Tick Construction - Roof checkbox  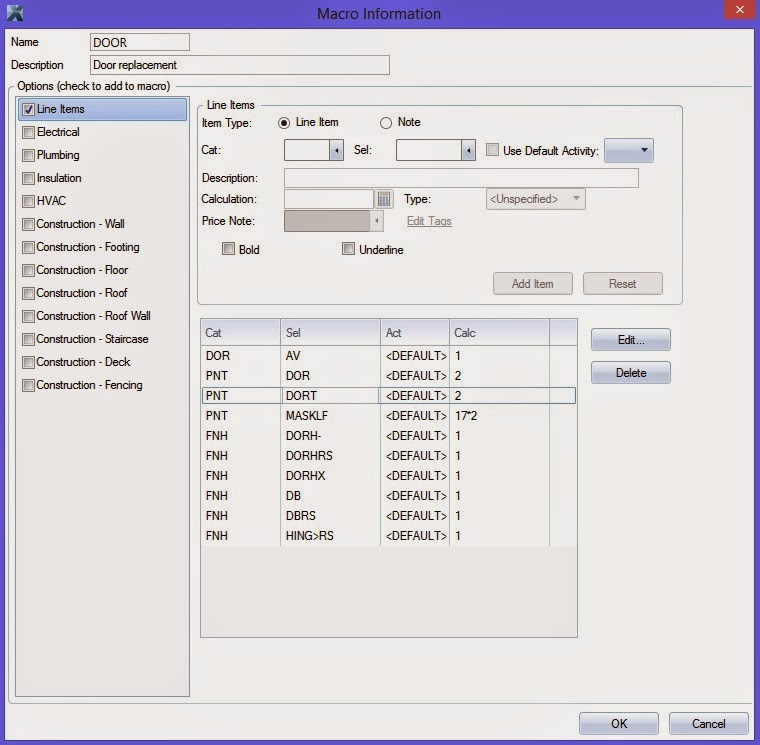[x=29, y=293]
